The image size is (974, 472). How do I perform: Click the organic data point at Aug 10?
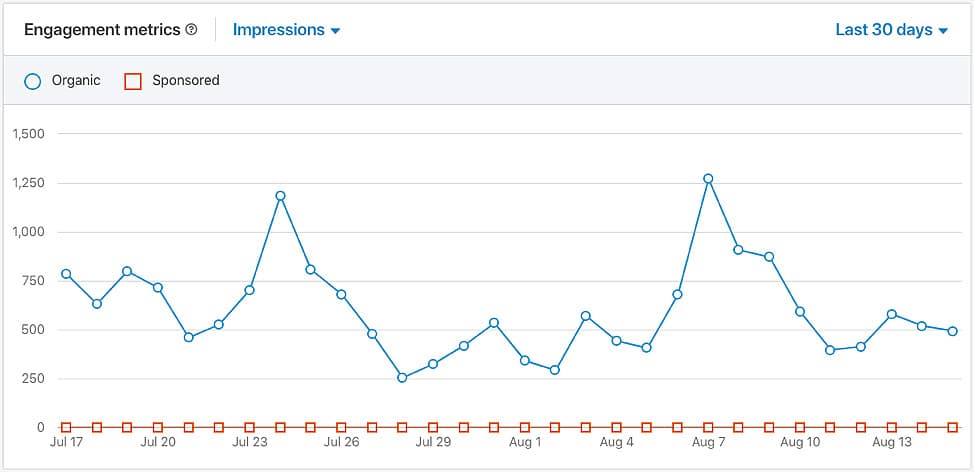(x=800, y=312)
